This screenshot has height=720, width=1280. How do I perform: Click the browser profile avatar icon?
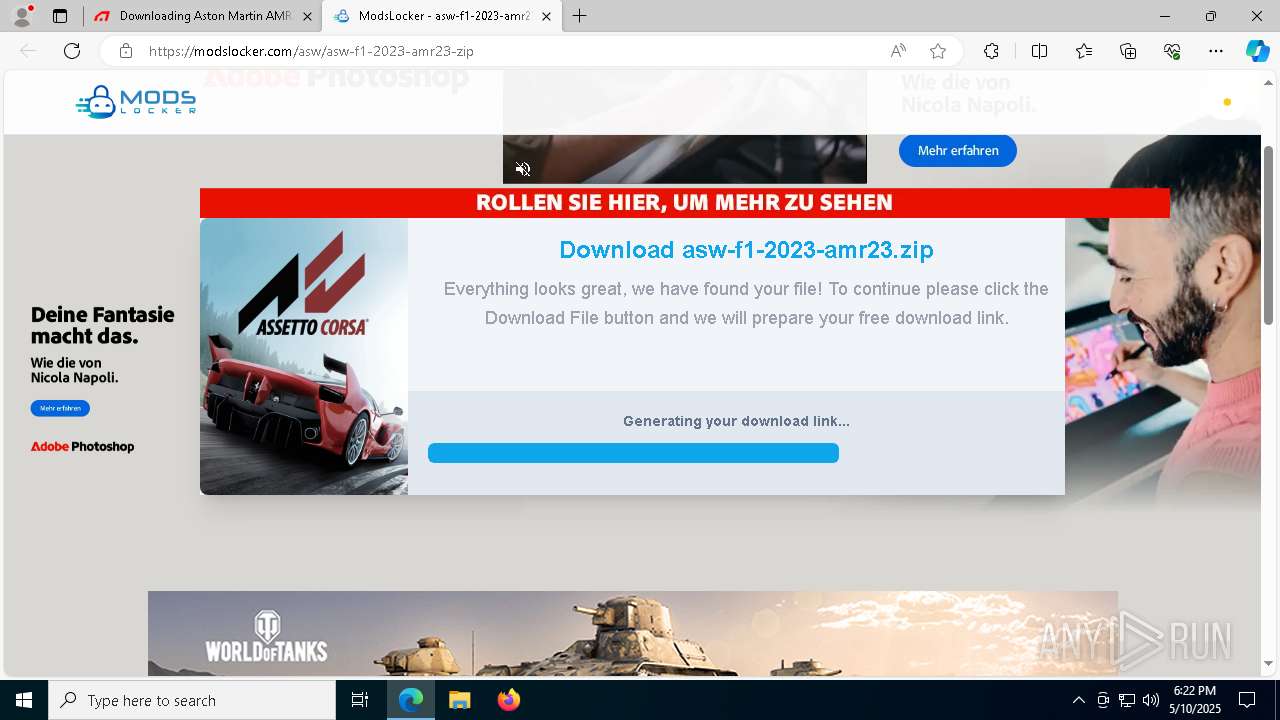click(x=22, y=16)
